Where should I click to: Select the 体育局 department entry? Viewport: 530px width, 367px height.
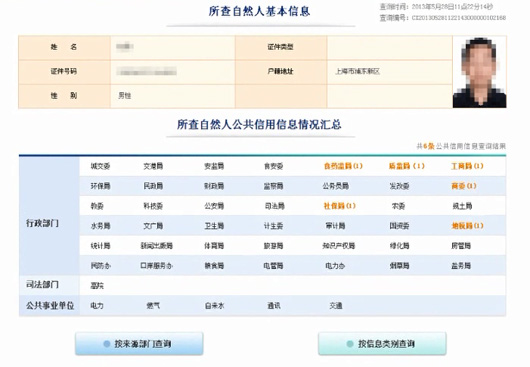pyautogui.click(x=214, y=246)
